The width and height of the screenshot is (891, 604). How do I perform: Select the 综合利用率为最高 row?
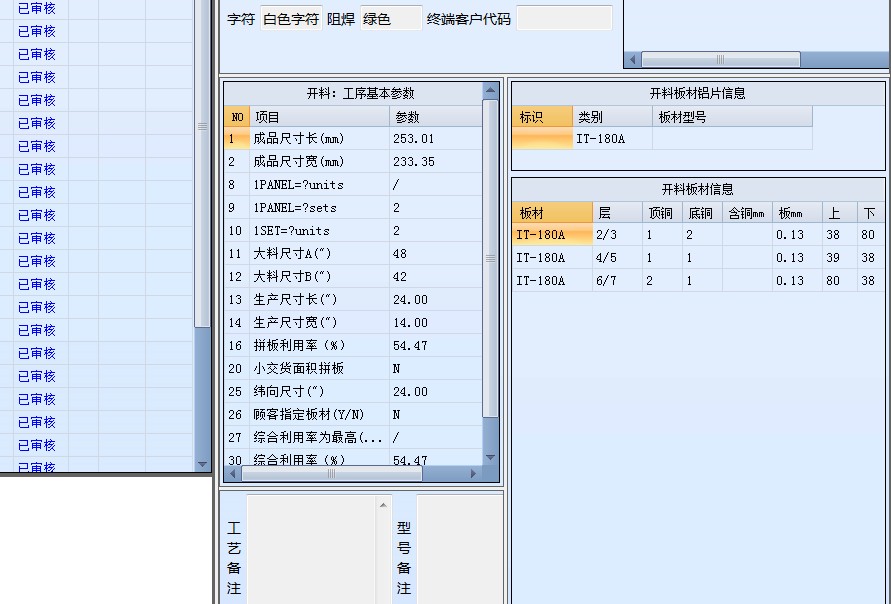[x=353, y=438]
